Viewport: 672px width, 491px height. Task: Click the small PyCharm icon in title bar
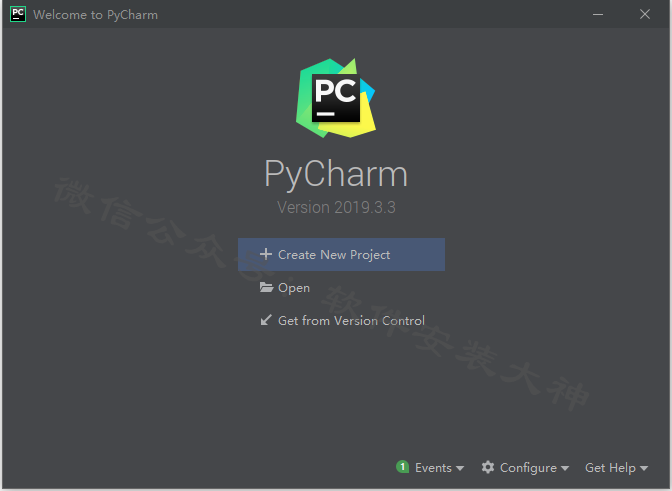pos(18,14)
